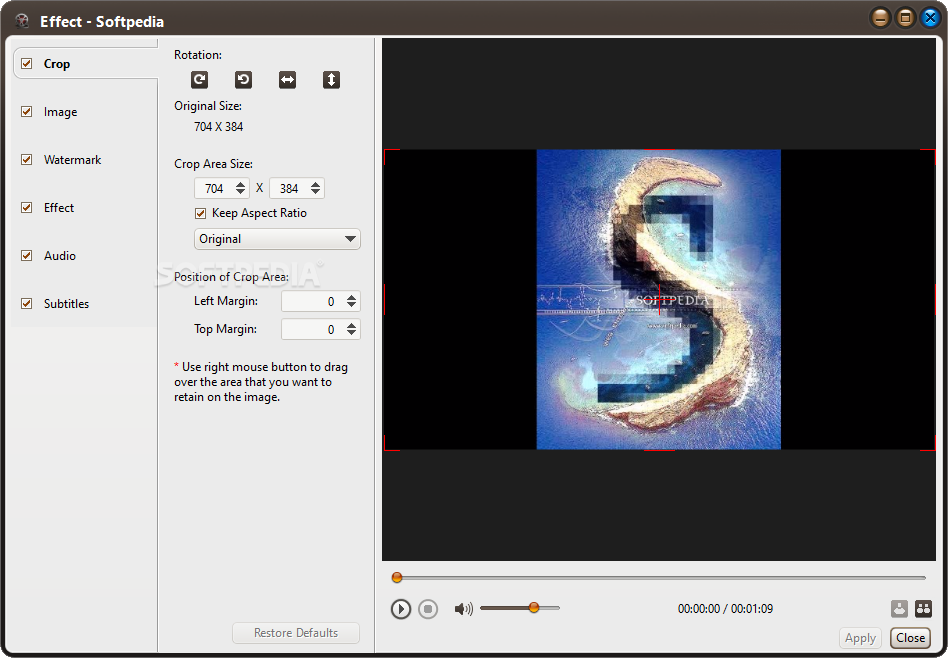Increase Top Margin with up arrow

351,325
